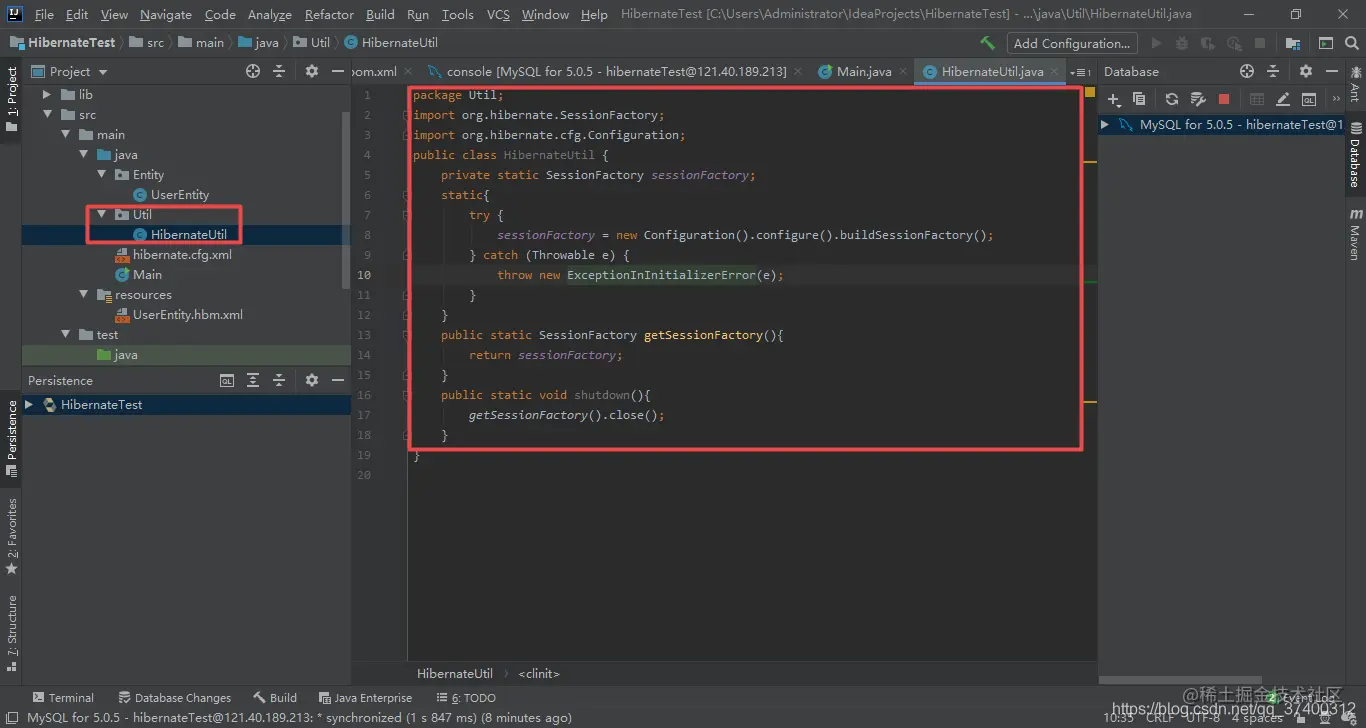
Task: Open the Refactor menu
Action: (329, 14)
